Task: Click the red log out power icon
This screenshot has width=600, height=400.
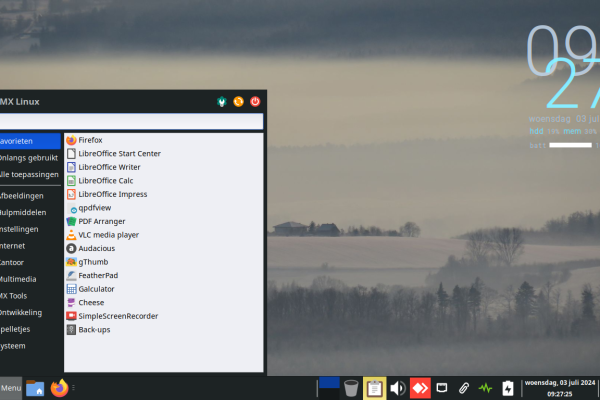Action: (x=255, y=101)
